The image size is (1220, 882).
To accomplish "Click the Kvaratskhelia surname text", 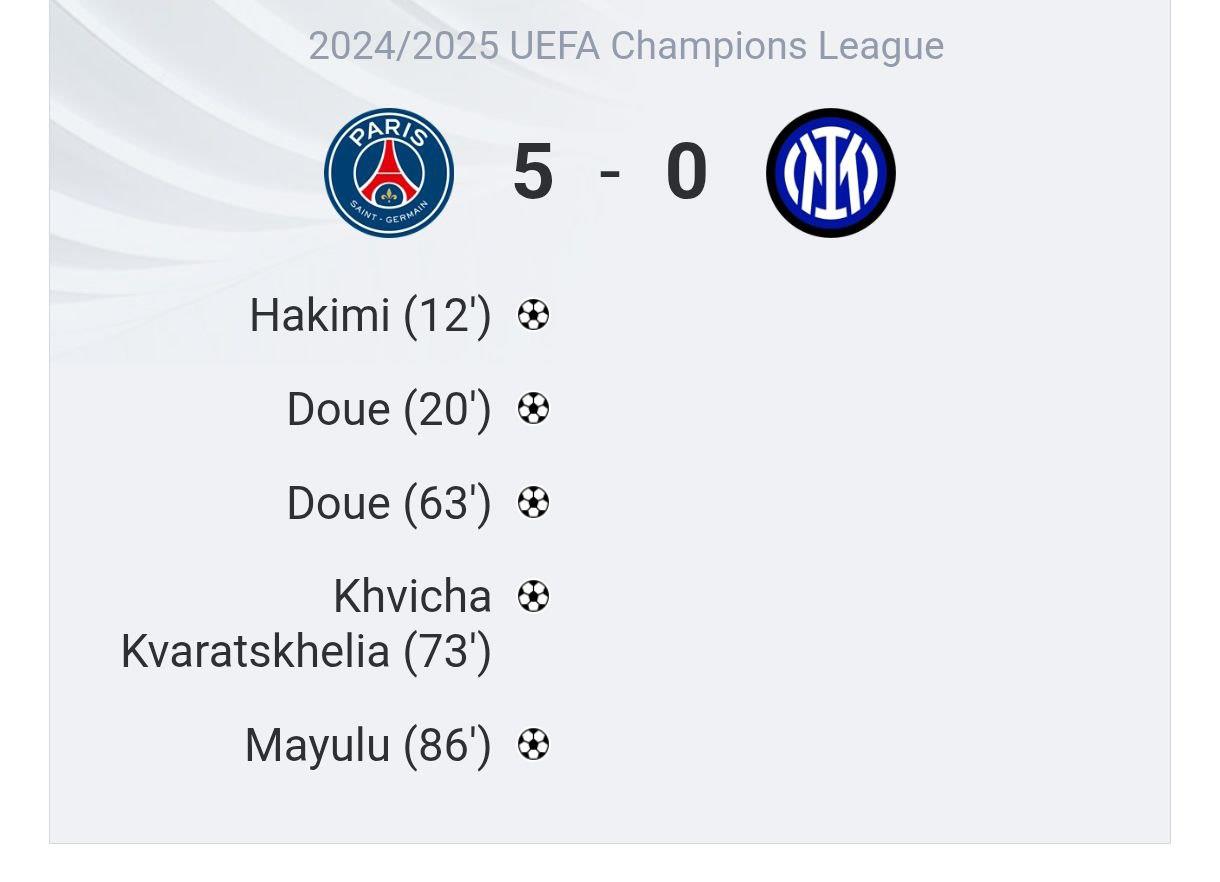I will tap(255, 652).
